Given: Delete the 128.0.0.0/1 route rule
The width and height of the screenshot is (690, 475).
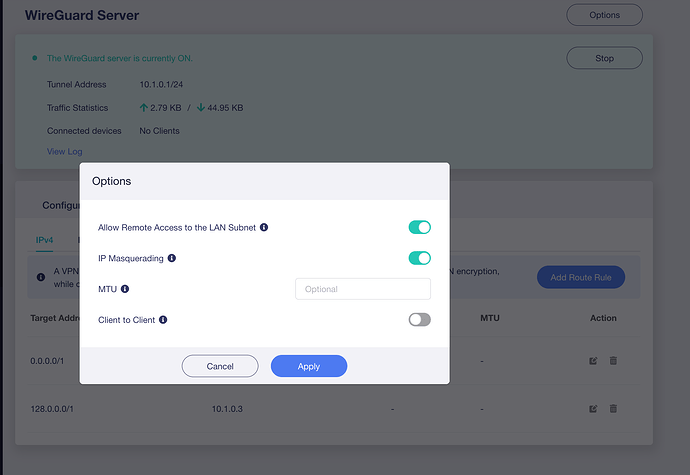Looking at the screenshot, I should 613,408.
